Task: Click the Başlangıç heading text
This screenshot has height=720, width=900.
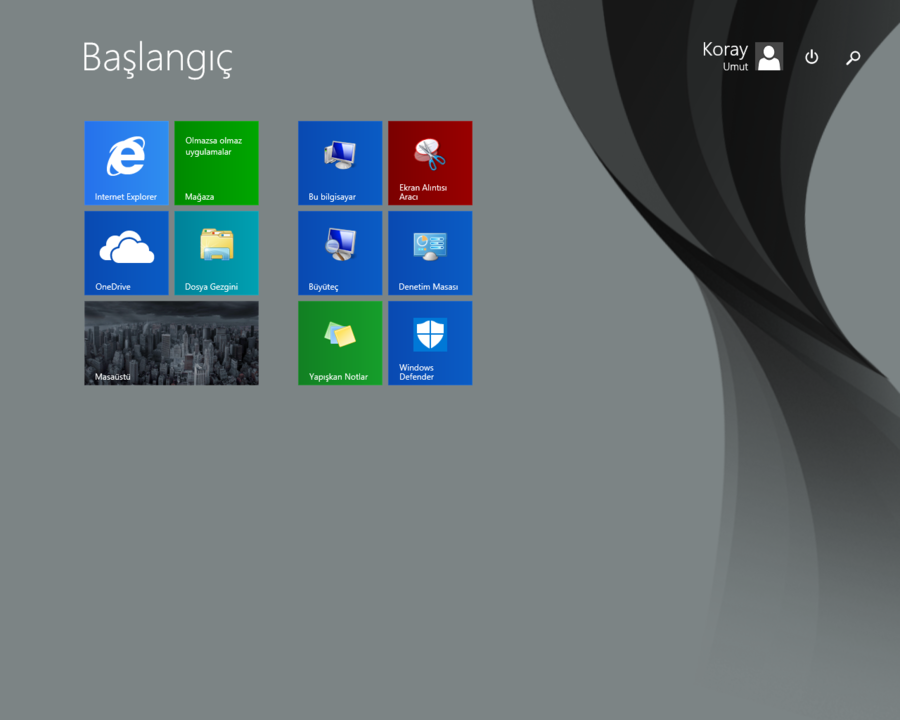Action: [x=157, y=59]
